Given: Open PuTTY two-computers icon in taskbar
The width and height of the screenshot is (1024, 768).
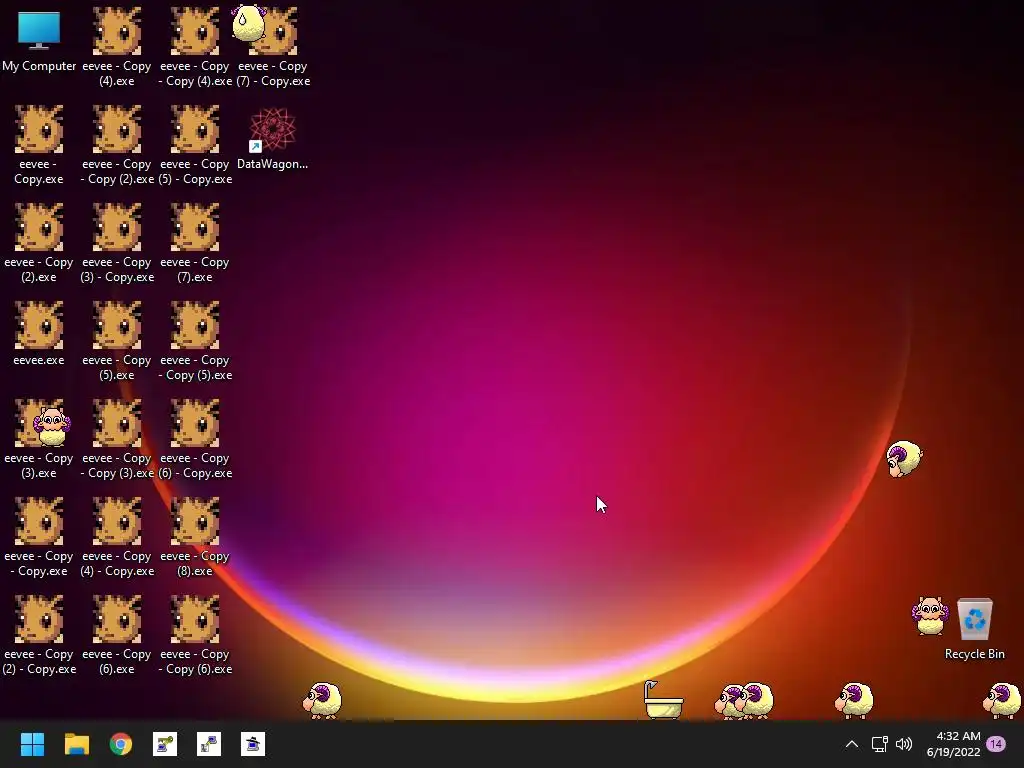Looking at the screenshot, I should [x=209, y=744].
